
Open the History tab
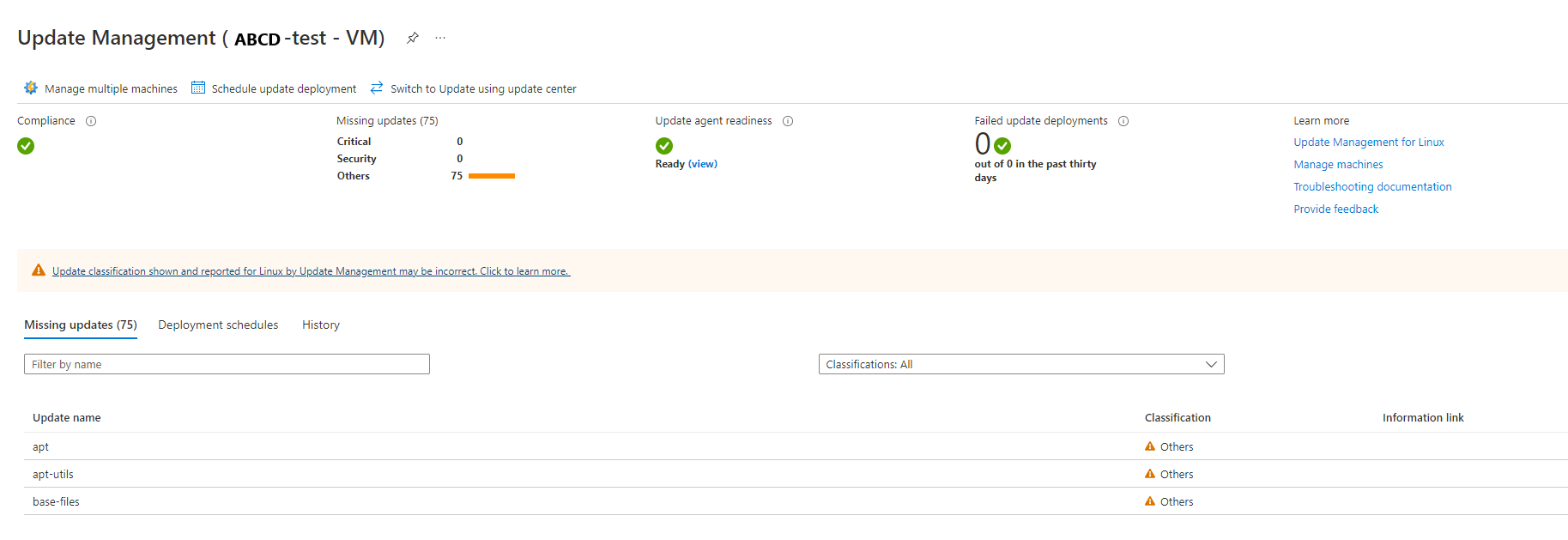(321, 325)
